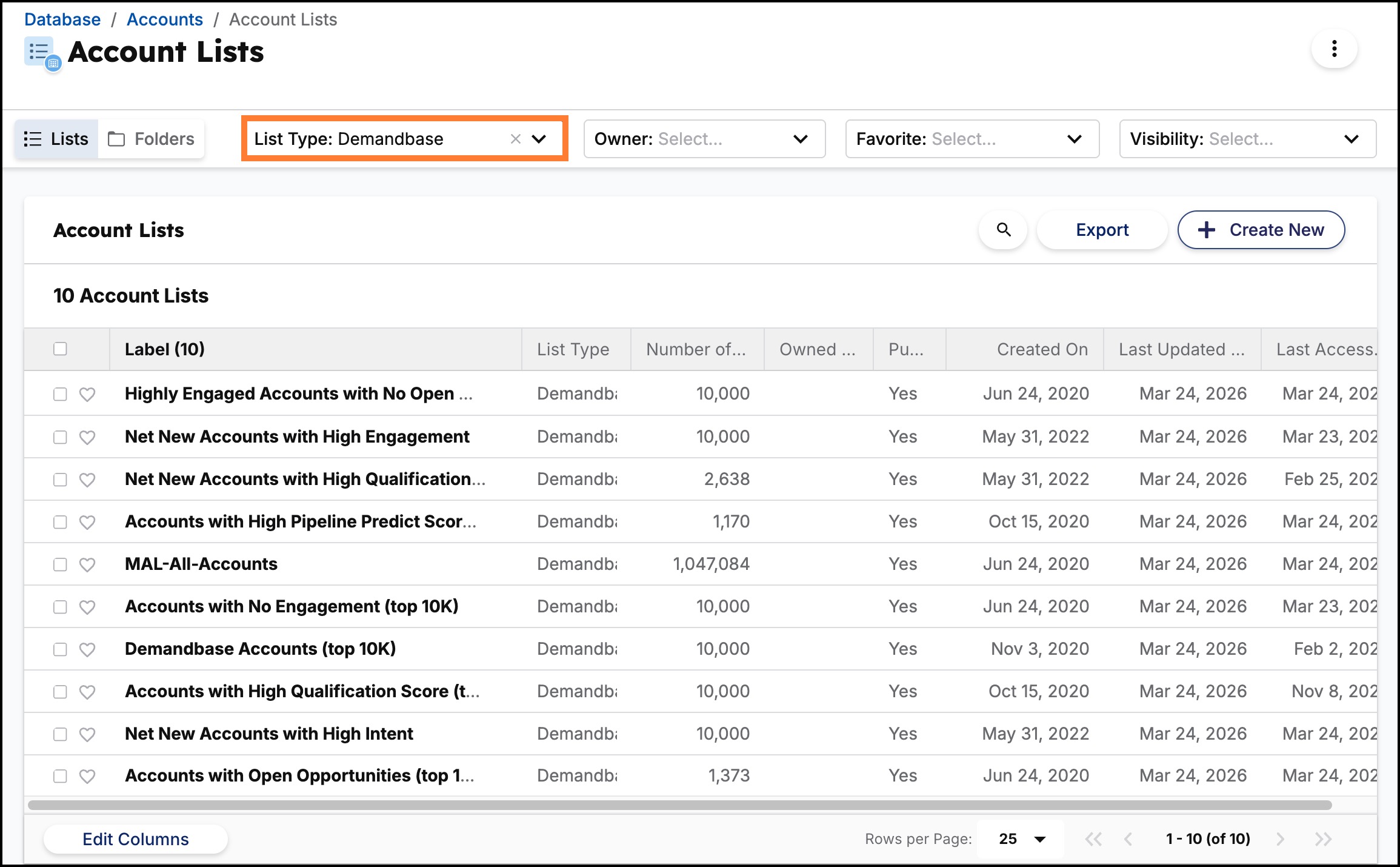This screenshot has height=867, width=1400.
Task: Change the Rows per Page dropdown
Action: [1021, 839]
